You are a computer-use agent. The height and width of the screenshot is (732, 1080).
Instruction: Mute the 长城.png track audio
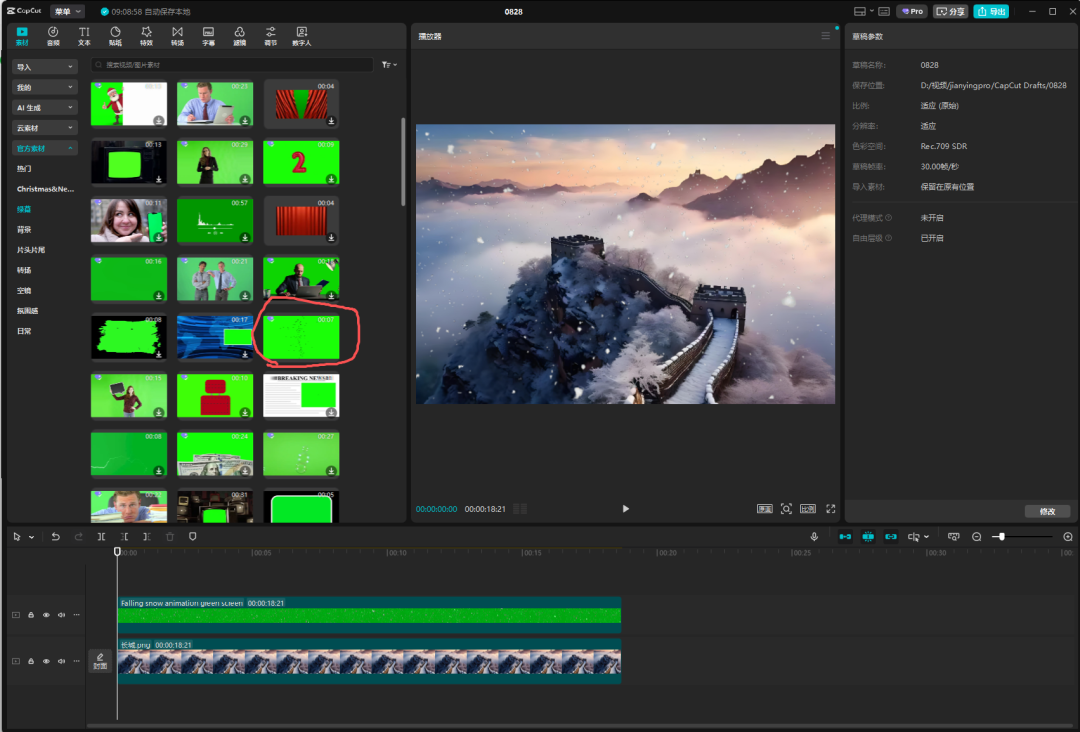(x=61, y=661)
